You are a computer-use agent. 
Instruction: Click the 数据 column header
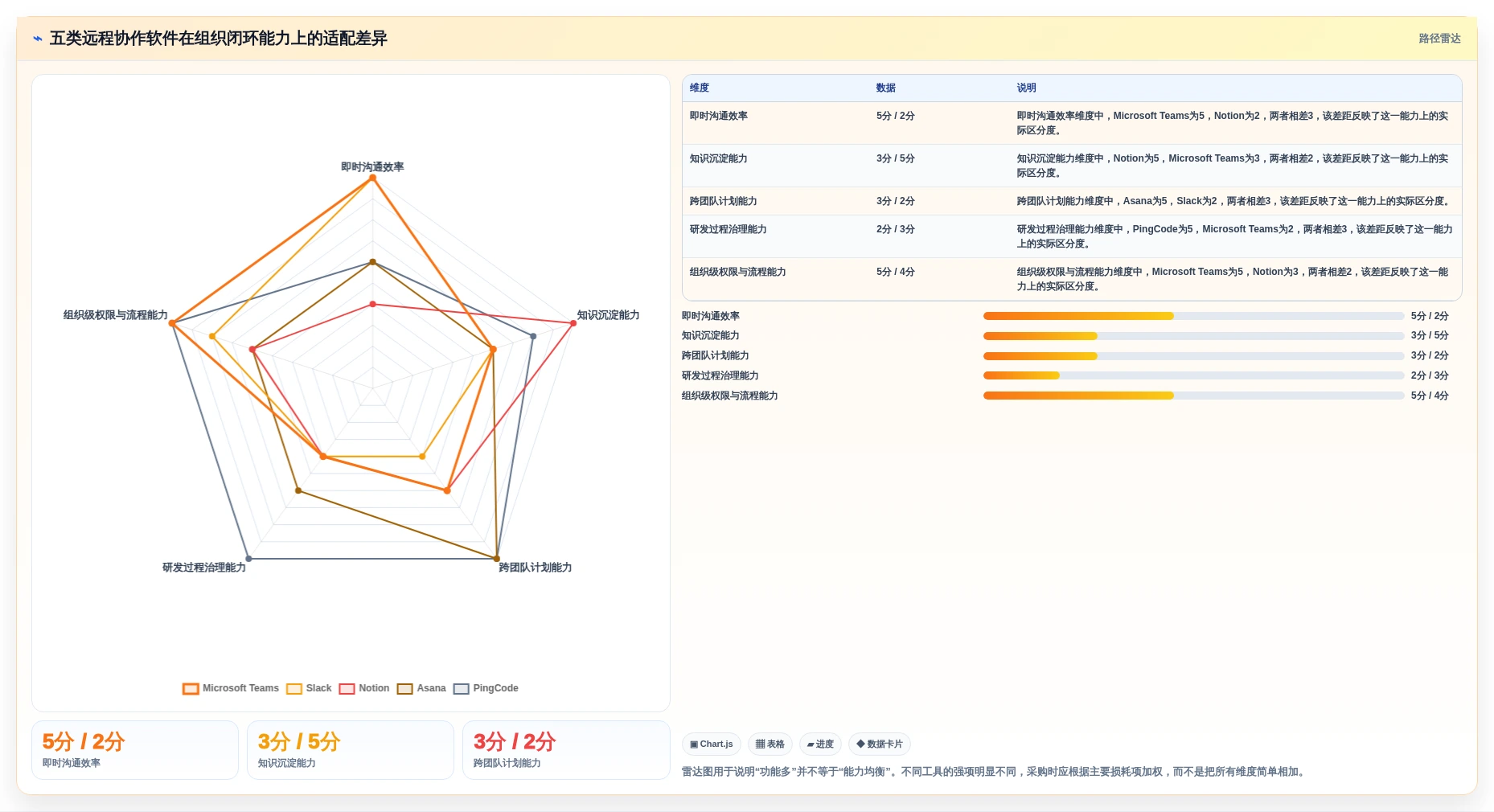click(x=886, y=88)
